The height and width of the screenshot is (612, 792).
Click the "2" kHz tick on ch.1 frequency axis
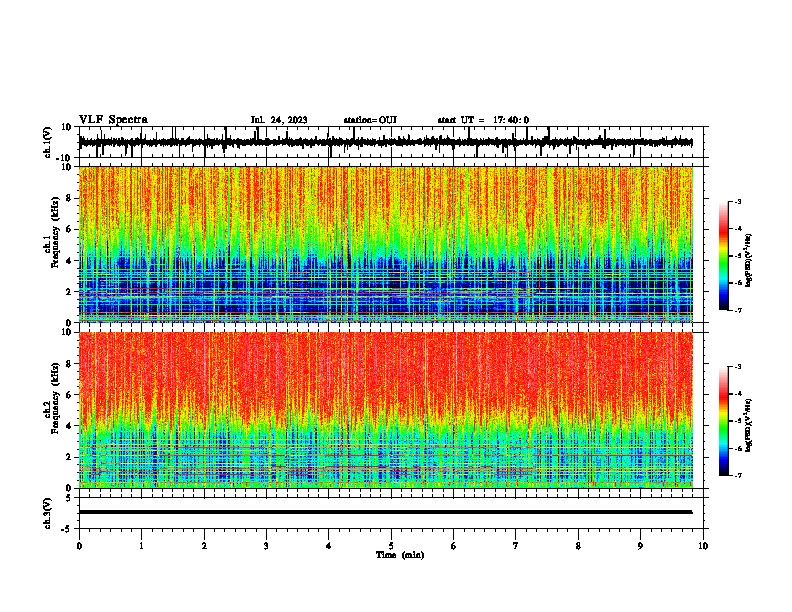coord(69,292)
